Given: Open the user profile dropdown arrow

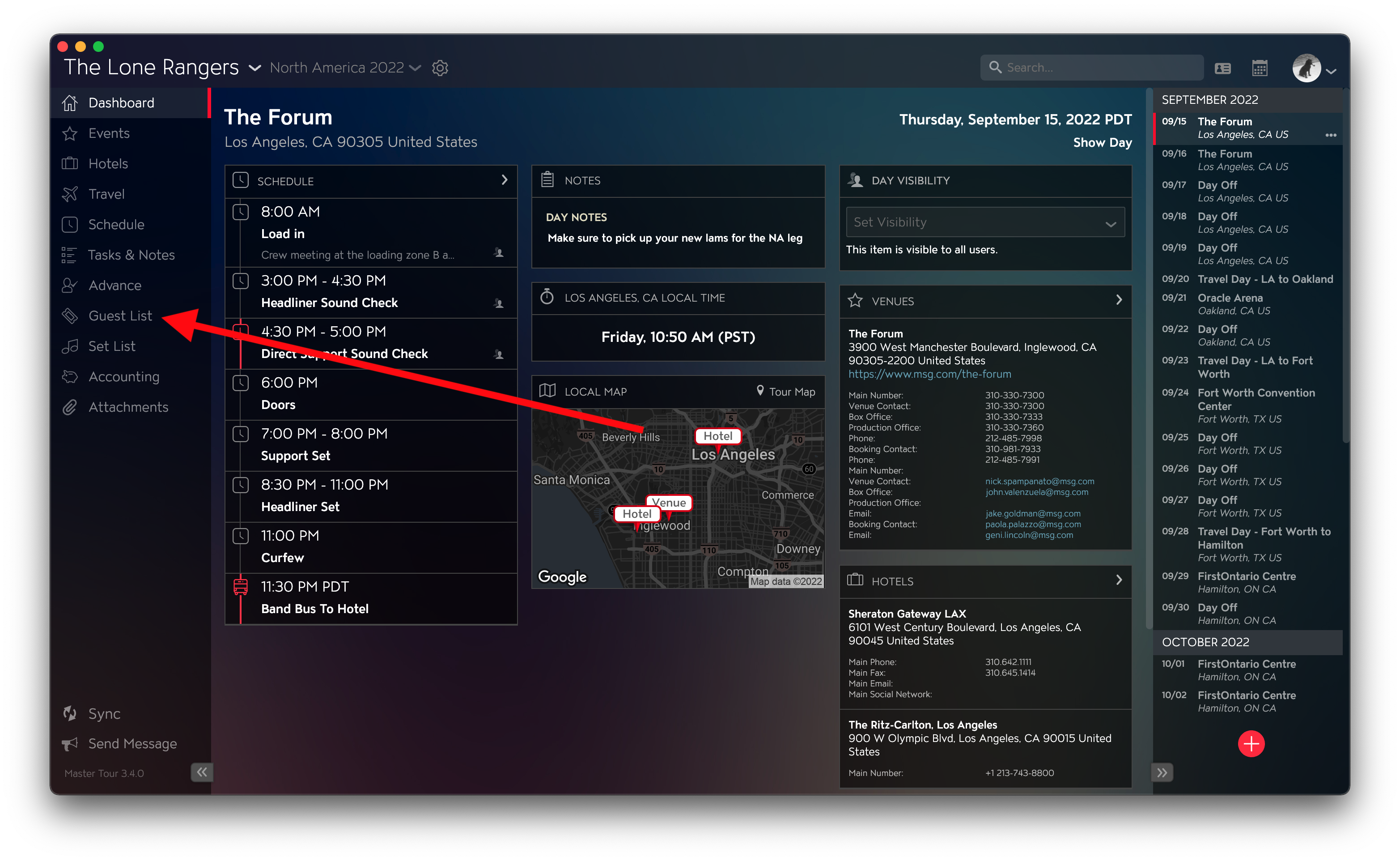Looking at the screenshot, I should [x=1331, y=72].
